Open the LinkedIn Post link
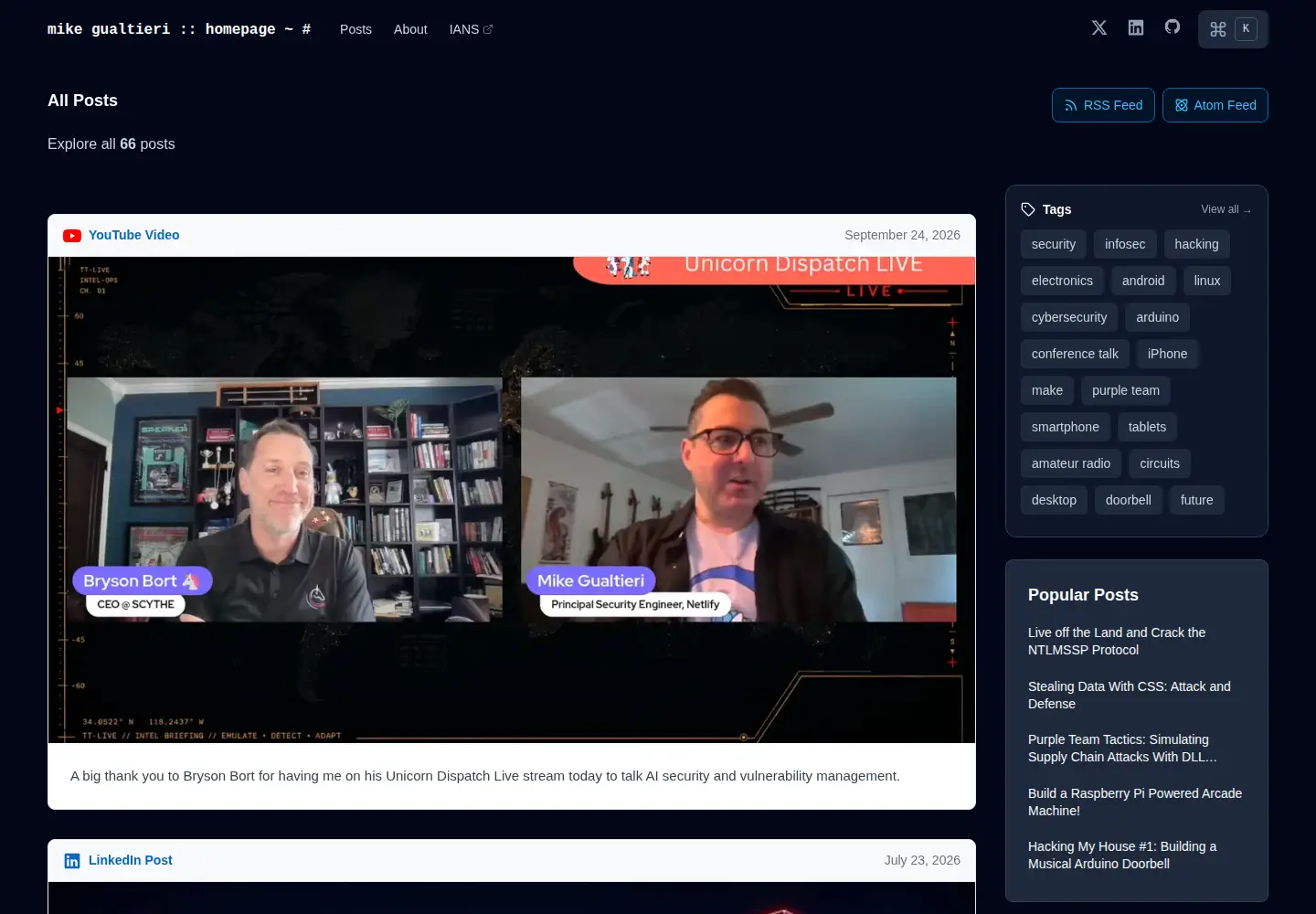This screenshot has height=914, width=1316. (x=131, y=860)
